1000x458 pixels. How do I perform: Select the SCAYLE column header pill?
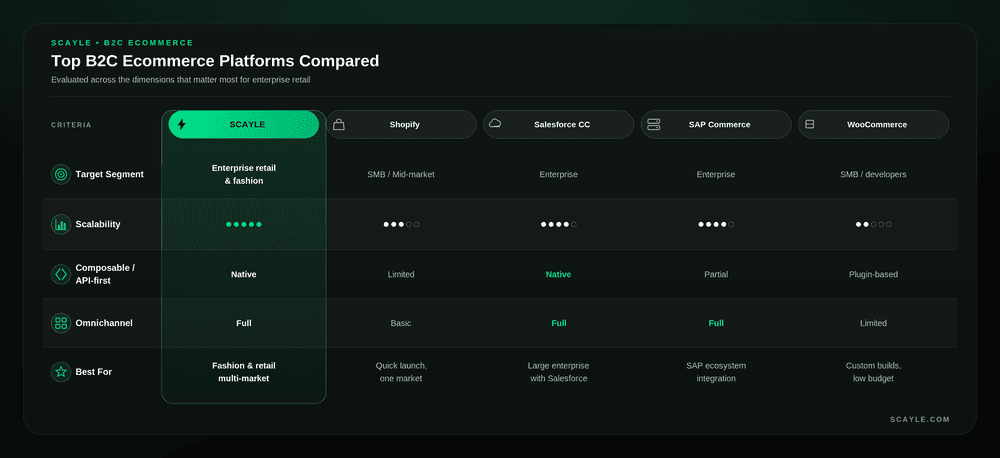click(244, 124)
